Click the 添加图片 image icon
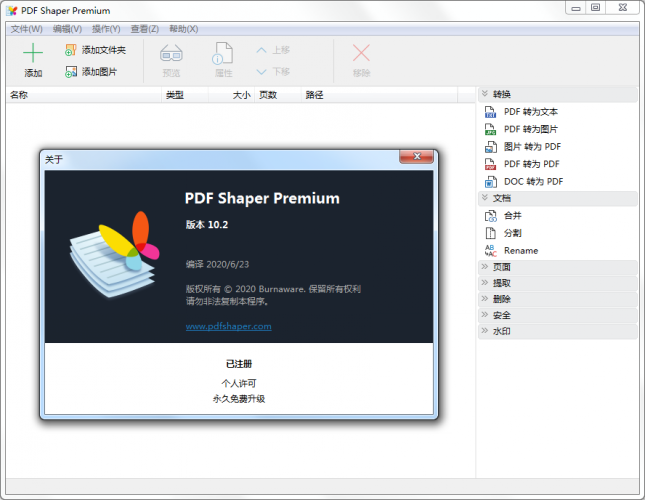Screen dimensions: 645x500 tap(71, 72)
